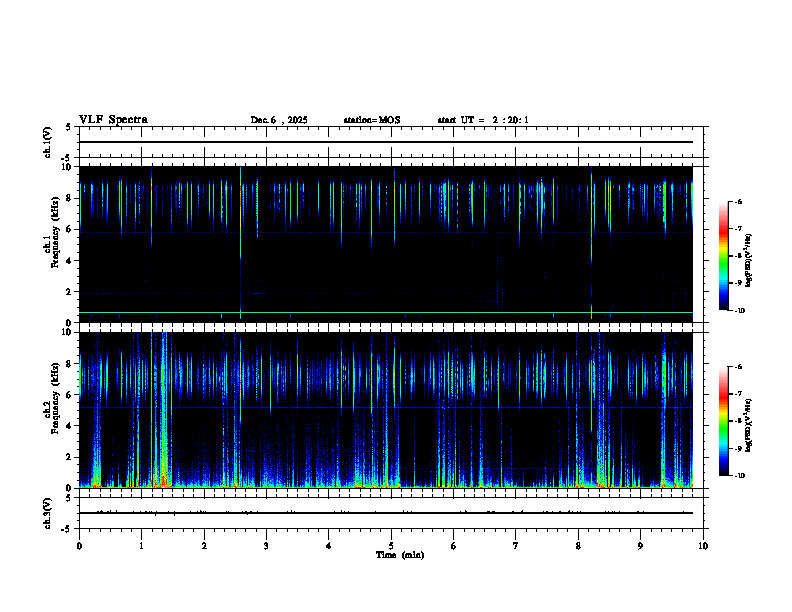Click the ch.1 colorbar gradient
792x612 pixels.
coord(723,256)
